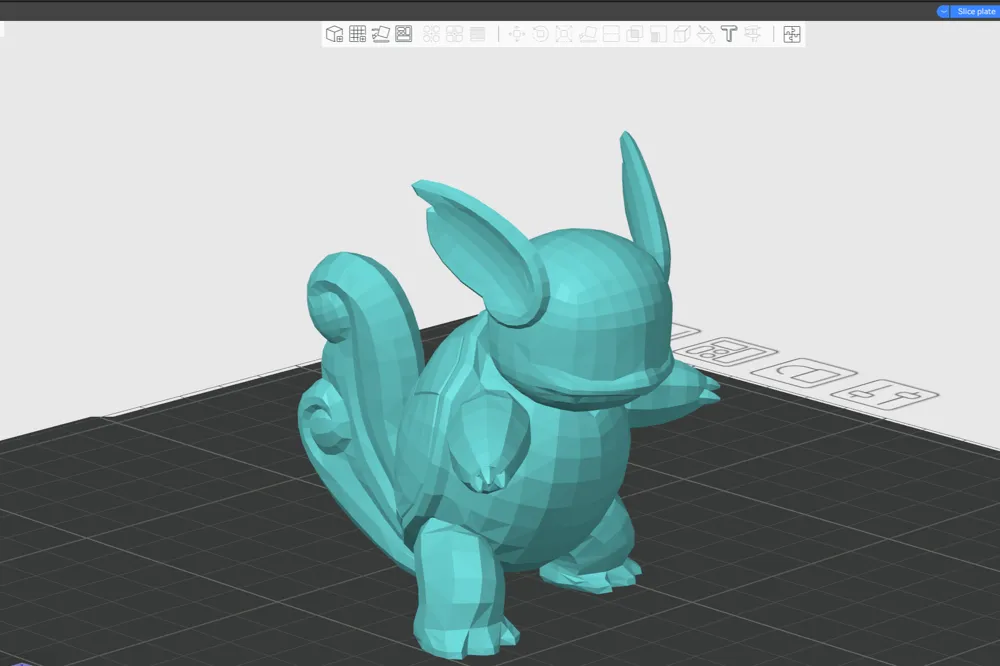Screen dimensions: 1000x666
Task: Click the import image icon
Action: click(402, 34)
